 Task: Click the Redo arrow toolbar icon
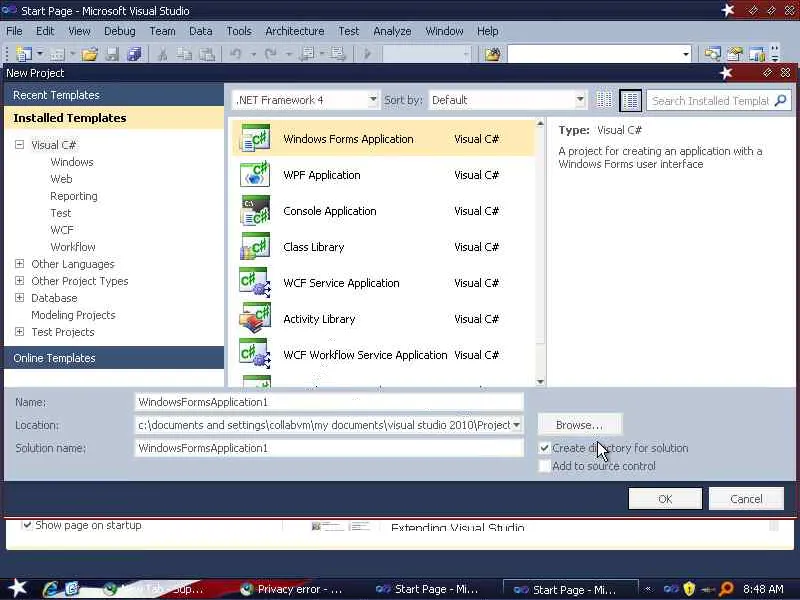270,54
